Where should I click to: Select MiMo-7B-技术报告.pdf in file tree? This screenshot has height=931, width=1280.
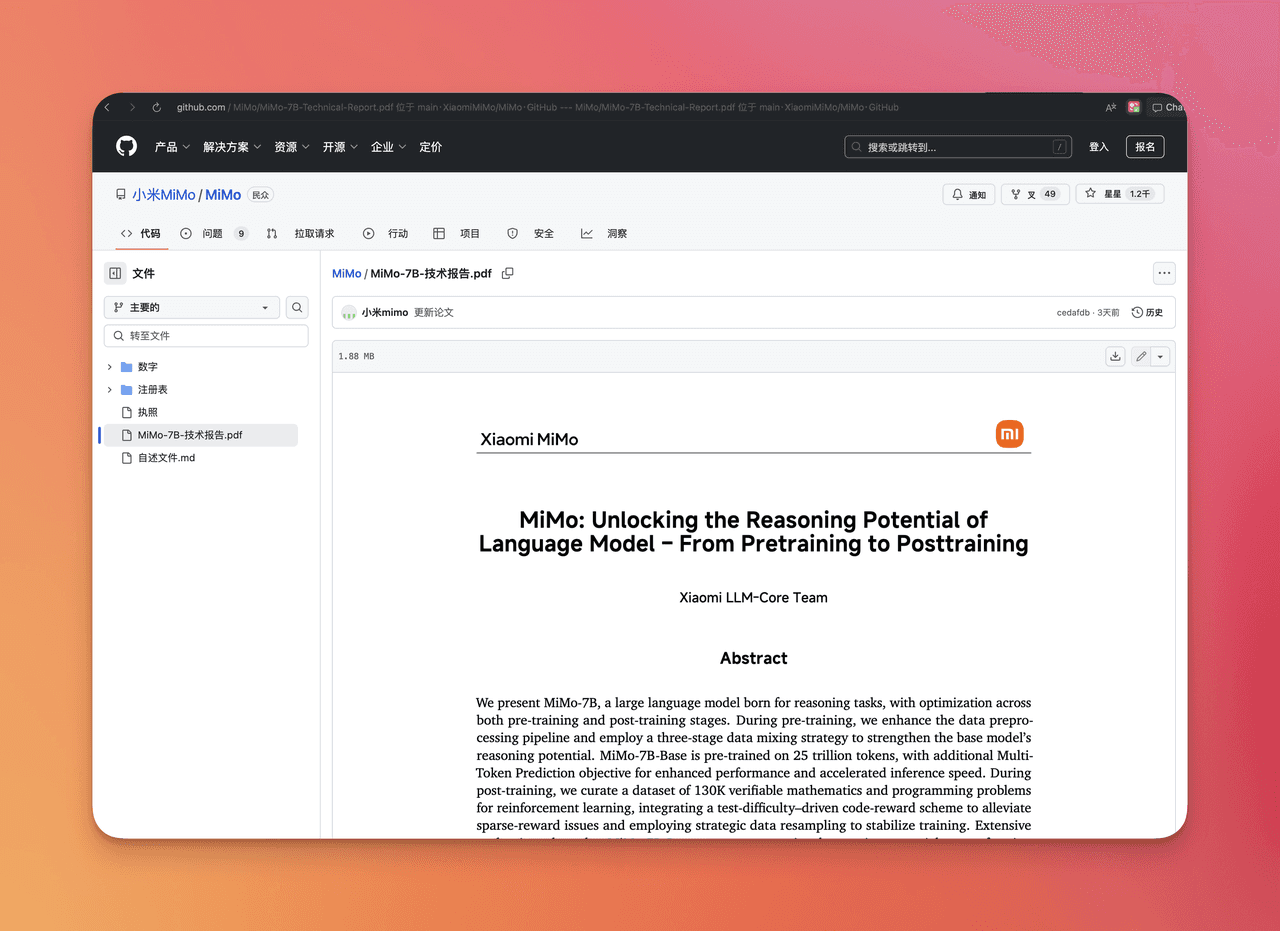[x=201, y=435]
